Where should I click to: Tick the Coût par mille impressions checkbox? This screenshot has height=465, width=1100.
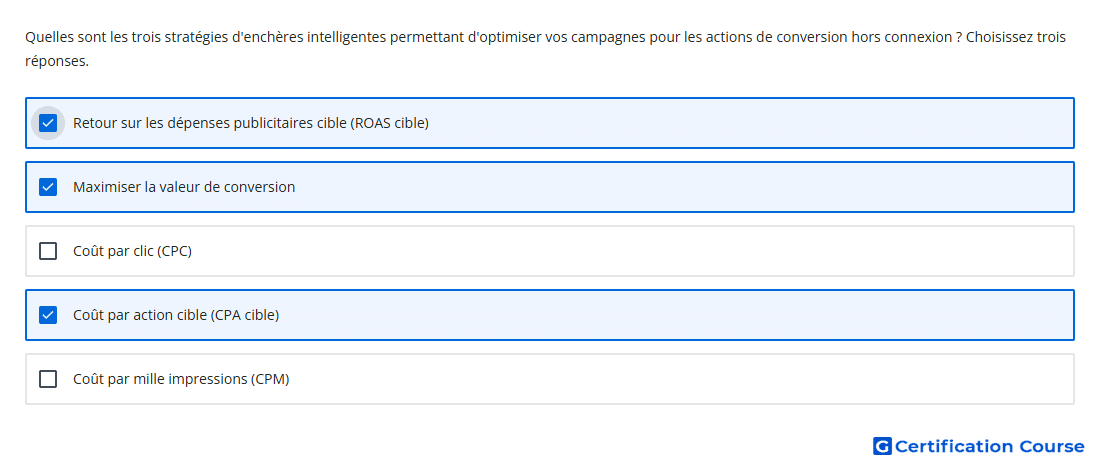click(48, 379)
